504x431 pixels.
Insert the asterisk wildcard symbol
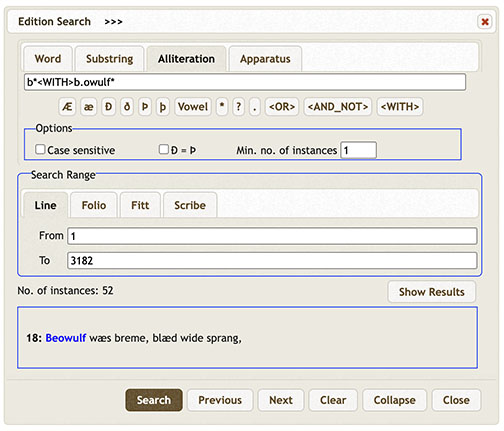[x=222, y=107]
